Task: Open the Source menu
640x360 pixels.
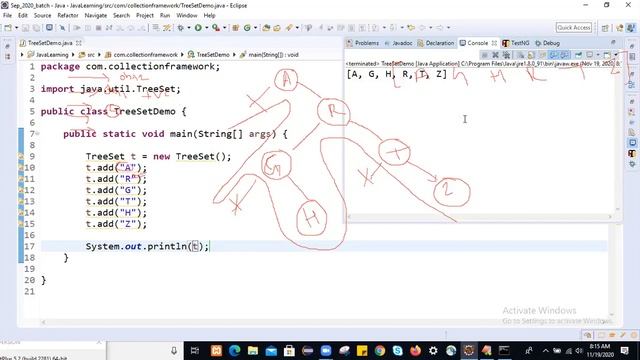Action: tap(42, 16)
